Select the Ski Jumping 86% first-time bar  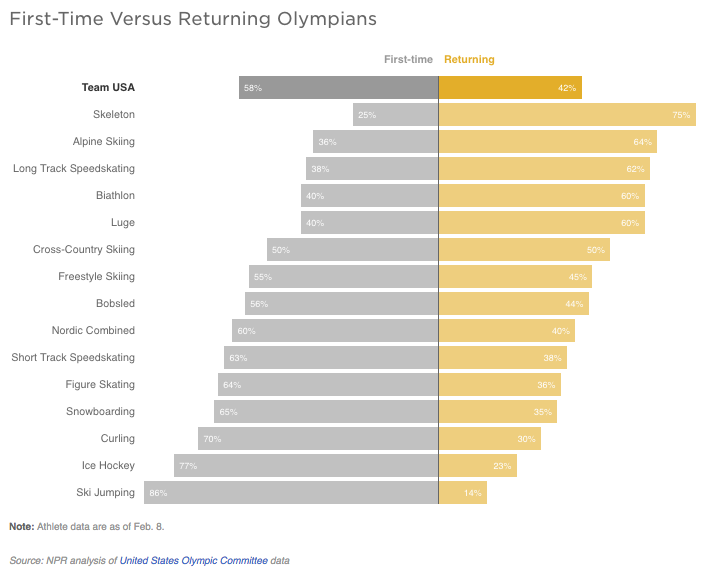pos(291,492)
